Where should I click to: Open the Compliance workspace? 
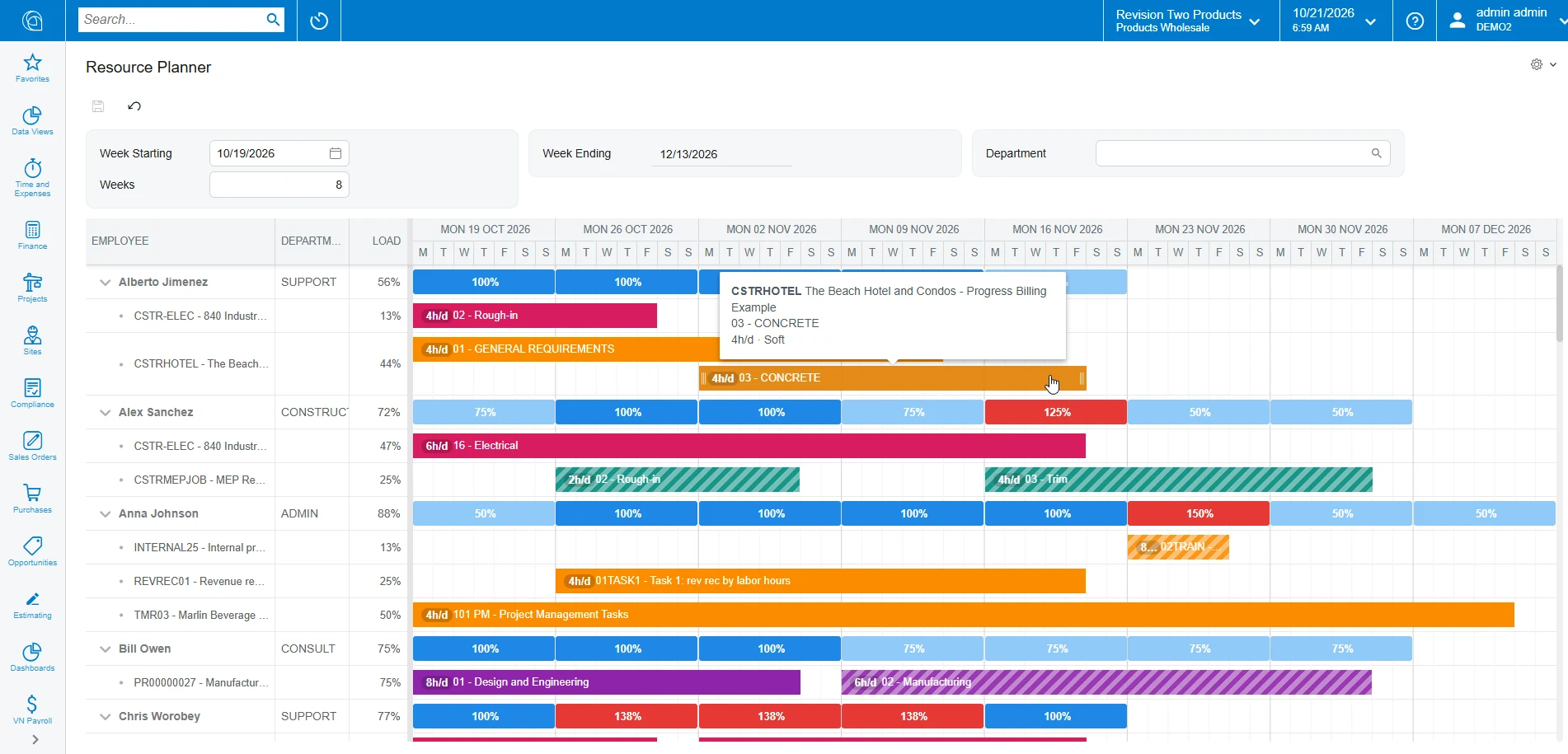32,394
